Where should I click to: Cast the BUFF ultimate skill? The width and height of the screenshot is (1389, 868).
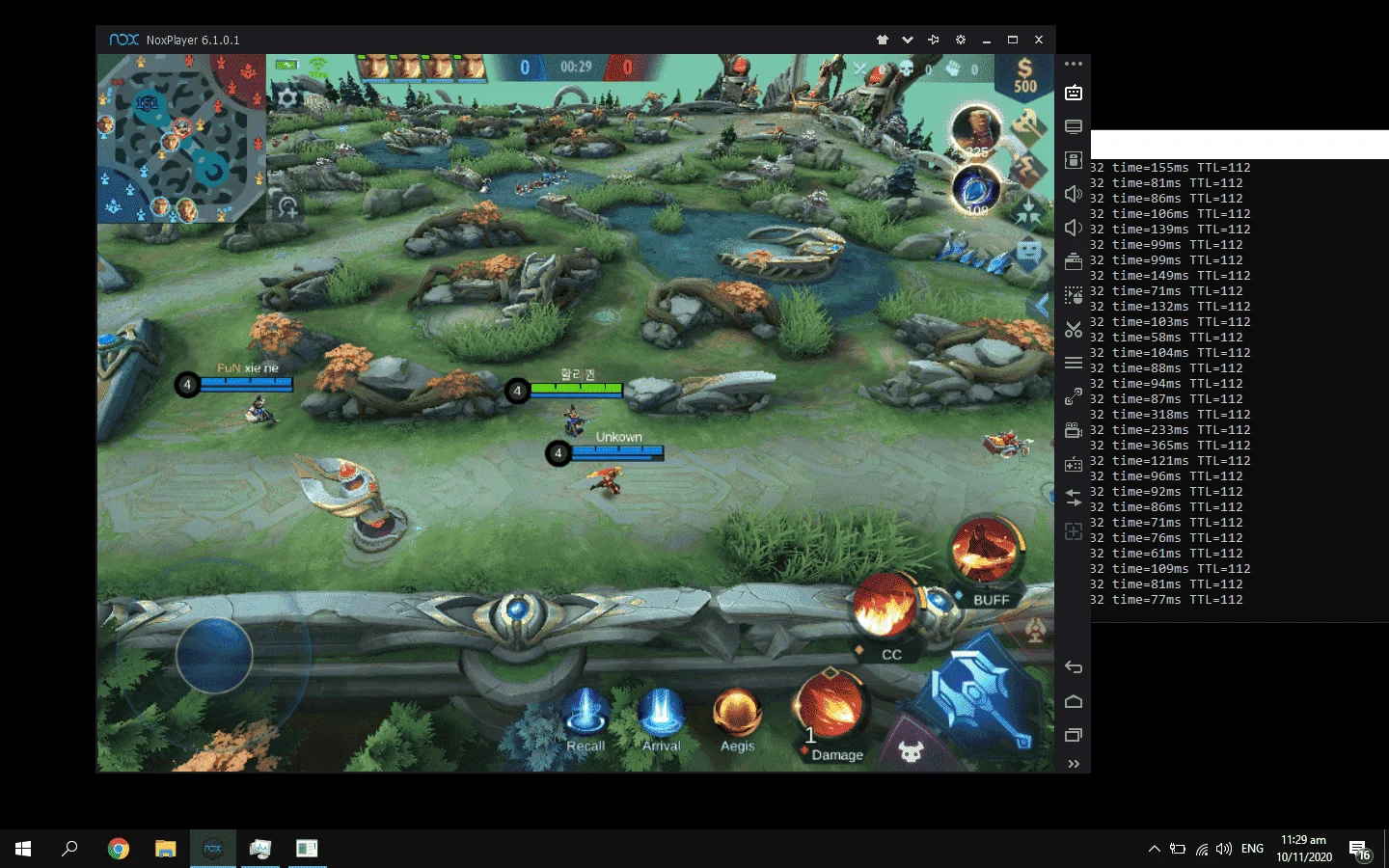click(x=986, y=550)
